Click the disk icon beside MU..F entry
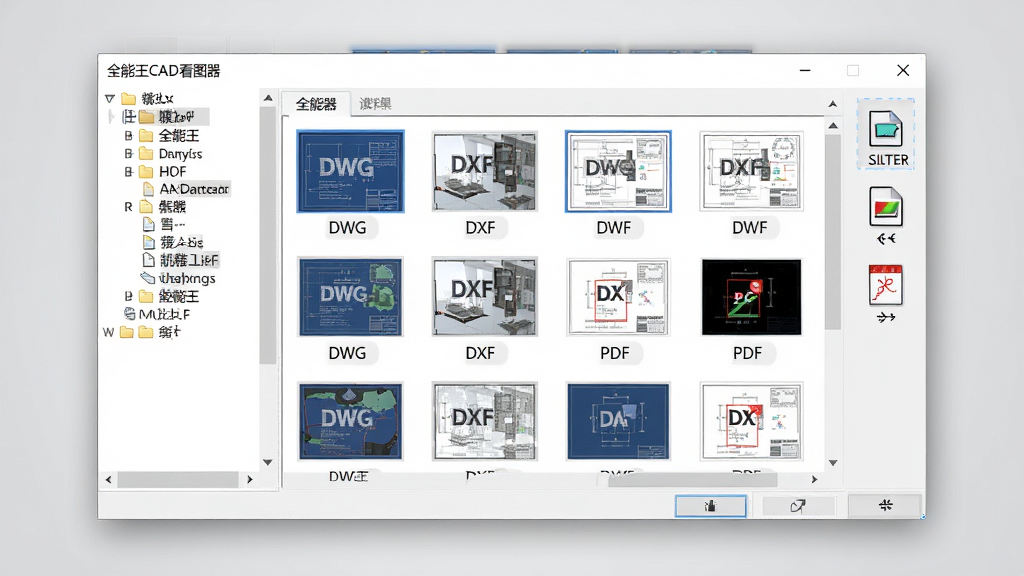 (130, 314)
